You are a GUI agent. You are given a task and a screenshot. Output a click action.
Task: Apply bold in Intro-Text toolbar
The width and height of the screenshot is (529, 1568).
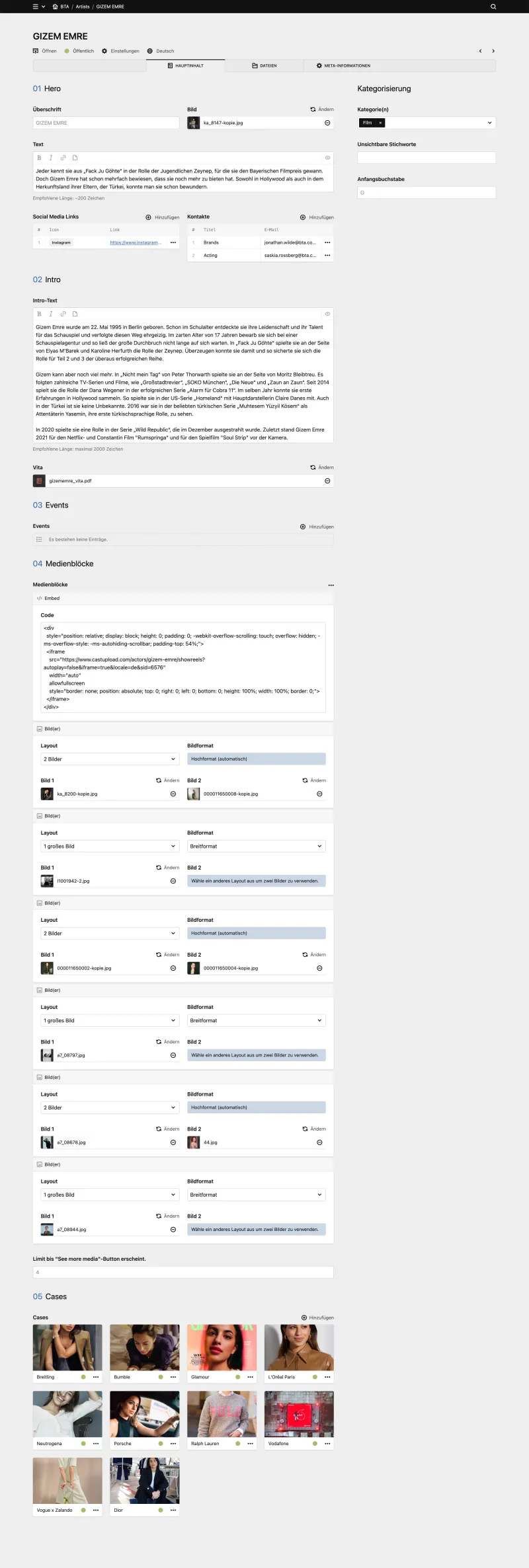[39, 314]
